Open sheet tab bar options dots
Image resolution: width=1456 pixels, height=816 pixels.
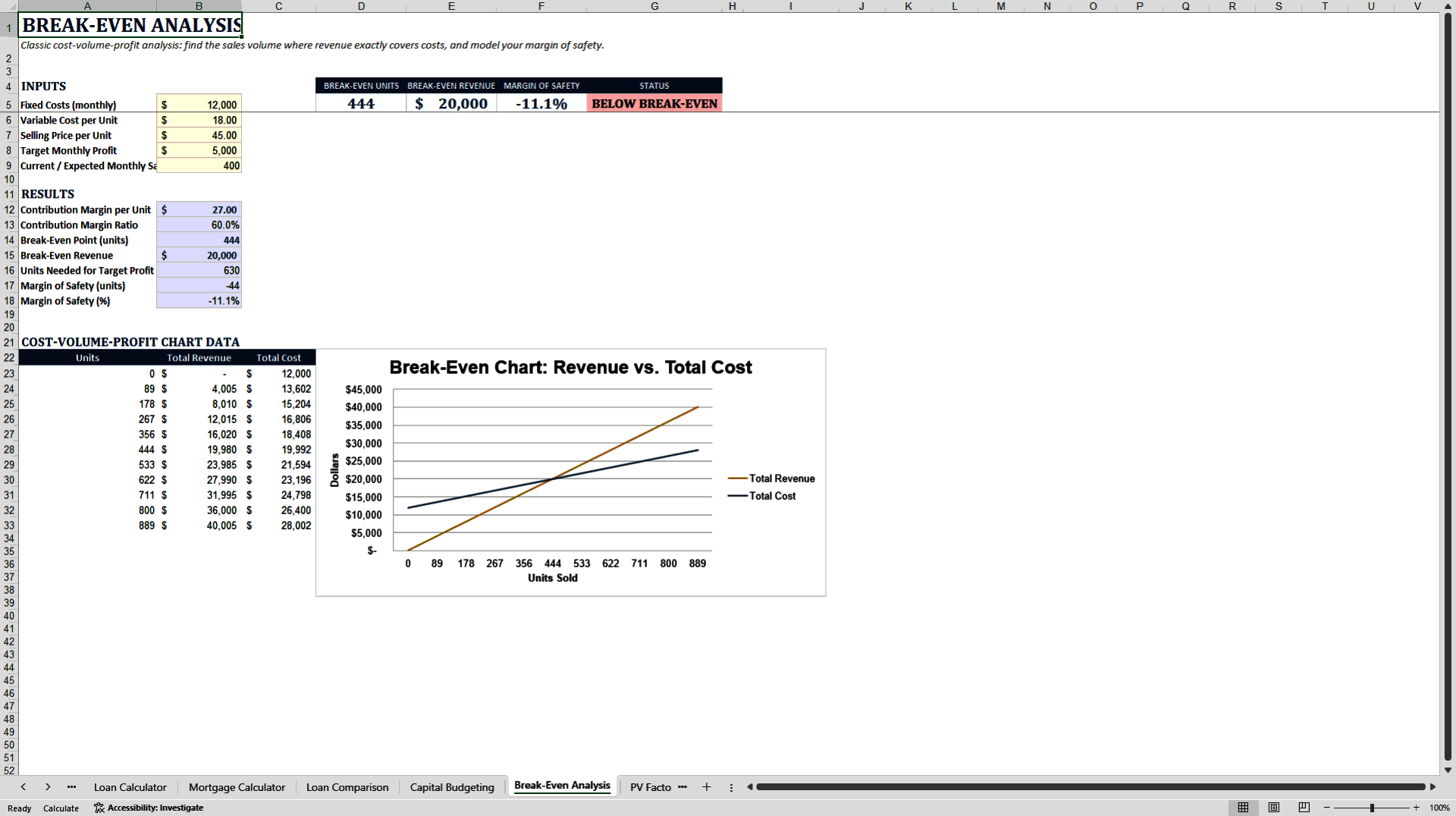click(x=731, y=787)
